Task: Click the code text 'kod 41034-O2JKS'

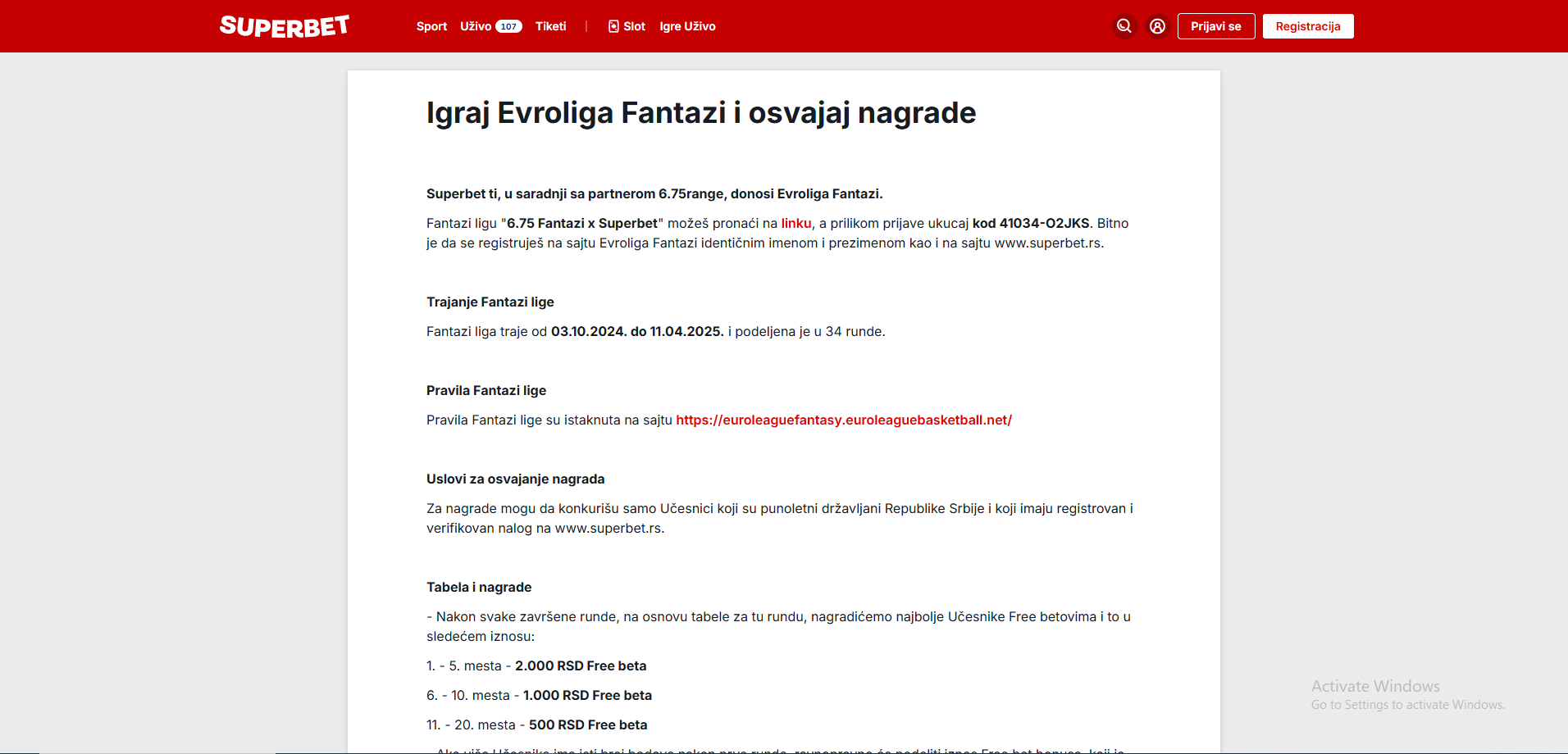Action: click(x=1032, y=223)
